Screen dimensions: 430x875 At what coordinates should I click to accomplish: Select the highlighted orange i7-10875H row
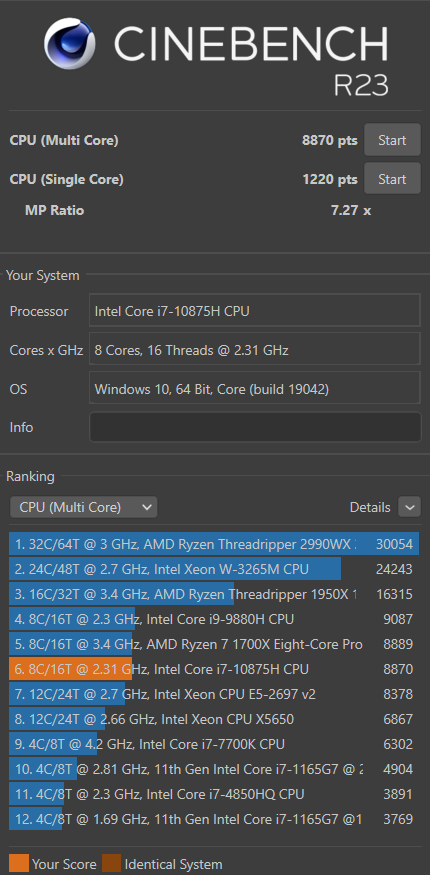point(214,669)
